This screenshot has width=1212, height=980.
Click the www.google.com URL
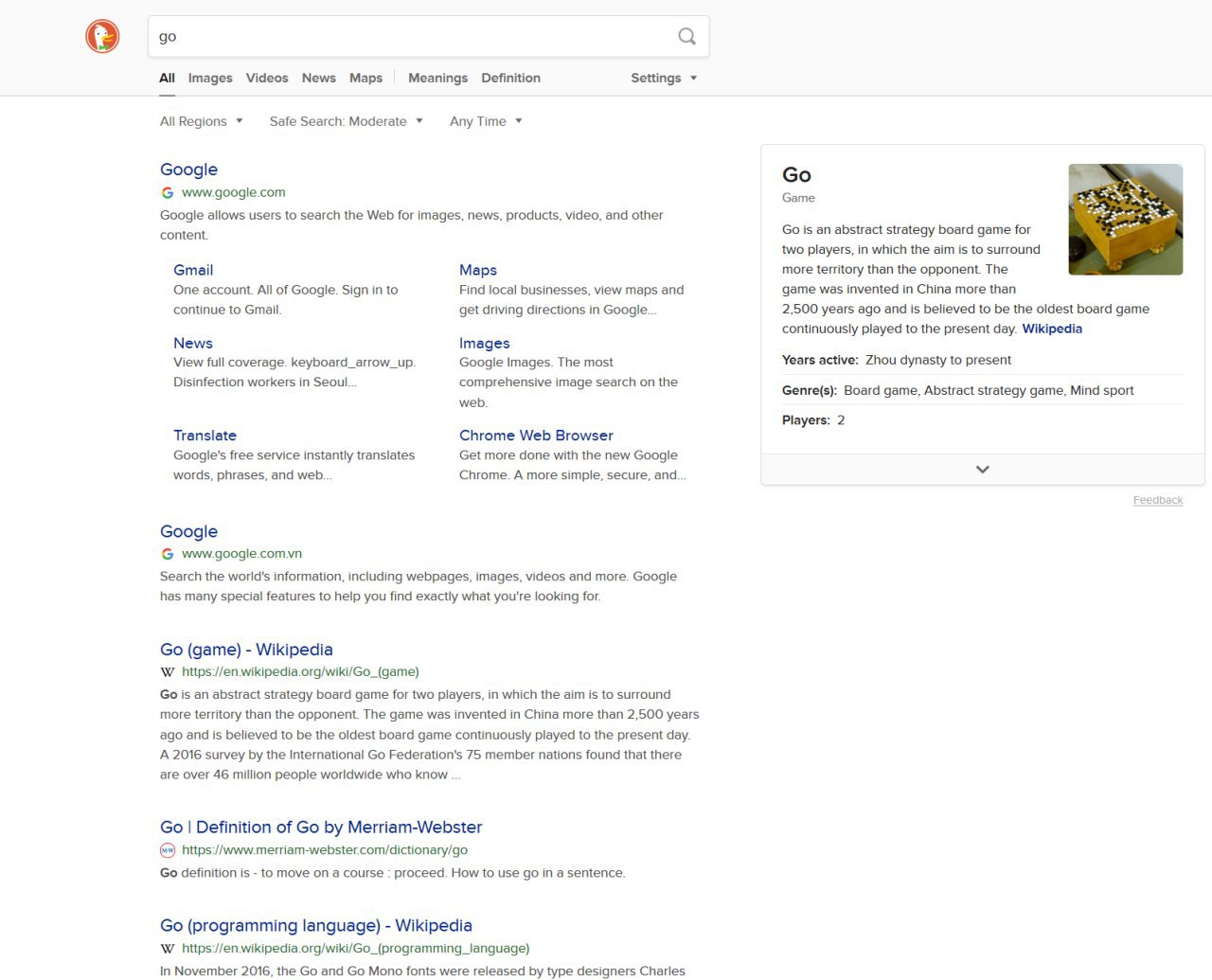234,192
